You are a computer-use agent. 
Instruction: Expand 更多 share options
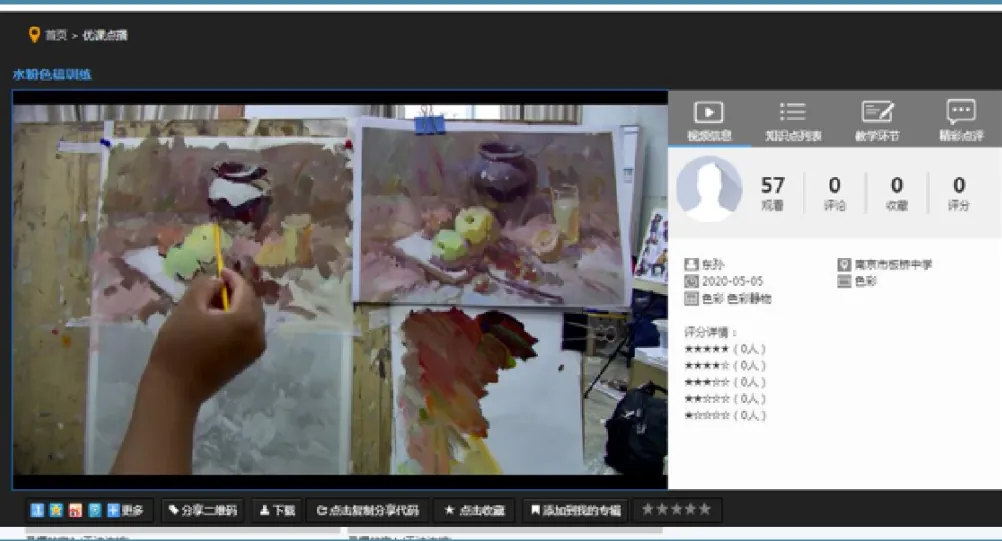coord(125,510)
